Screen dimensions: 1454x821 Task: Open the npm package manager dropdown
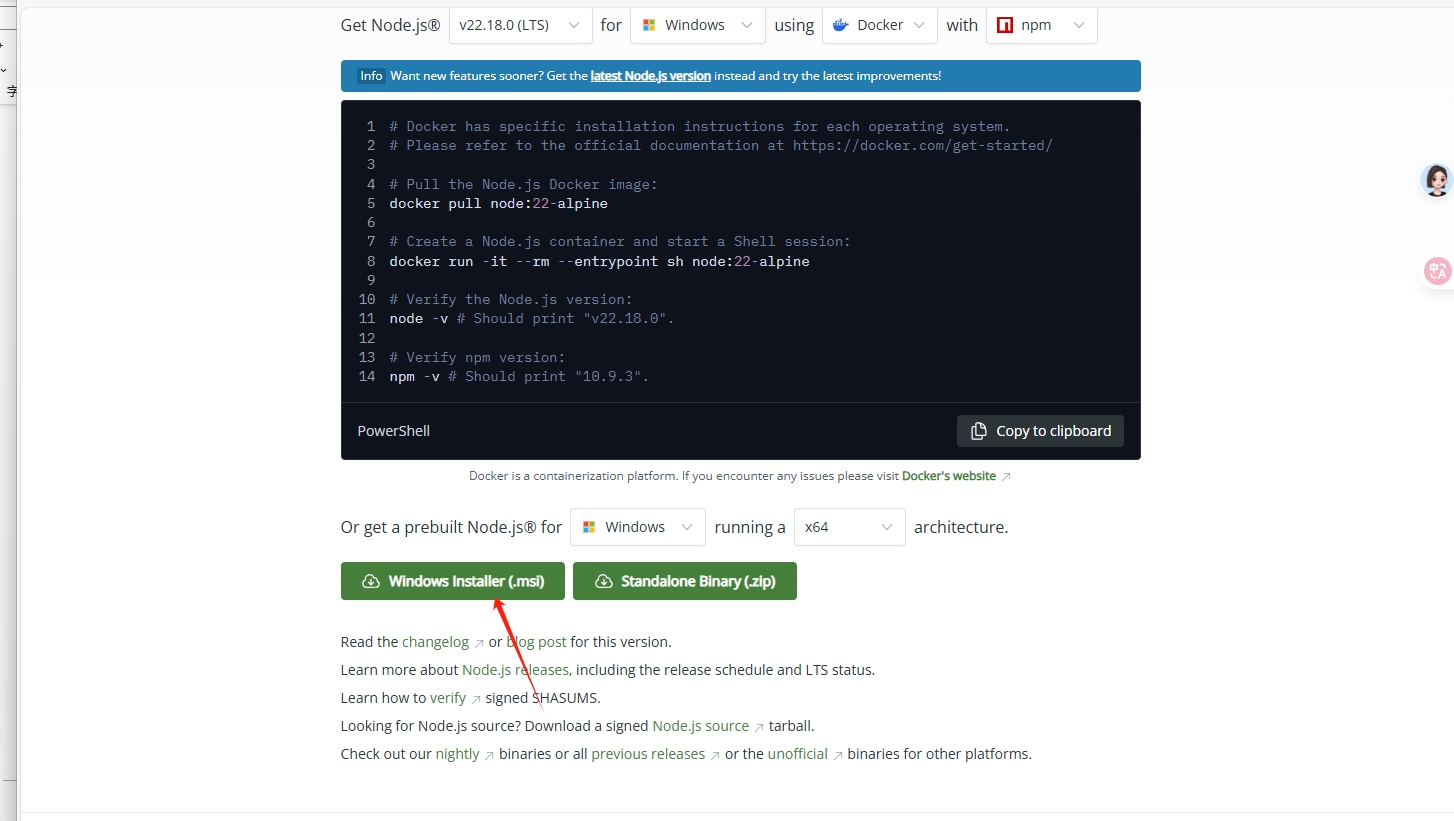[1041, 25]
